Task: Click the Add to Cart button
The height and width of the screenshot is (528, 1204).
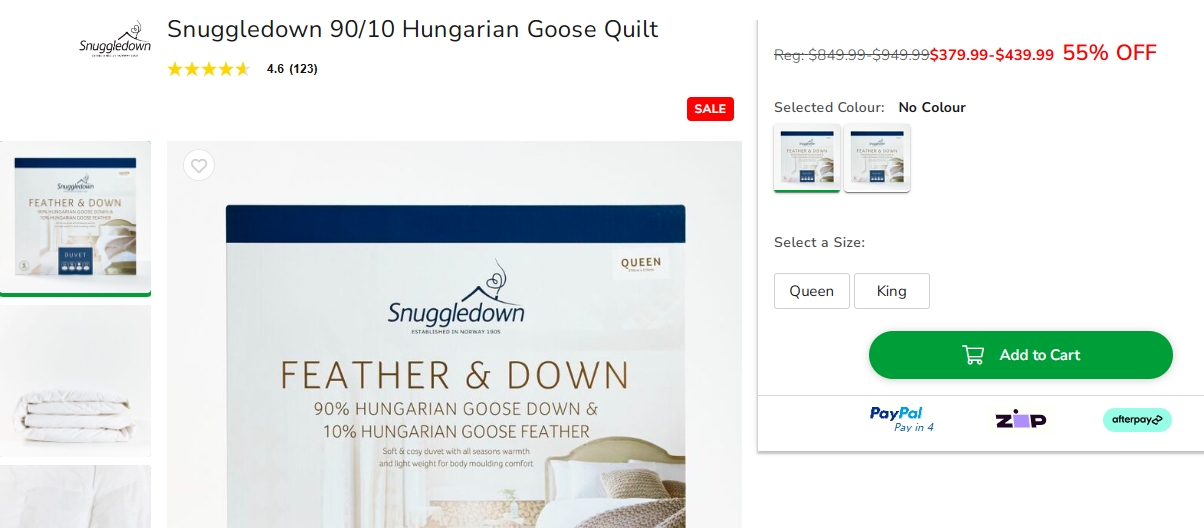Action: pos(1020,355)
